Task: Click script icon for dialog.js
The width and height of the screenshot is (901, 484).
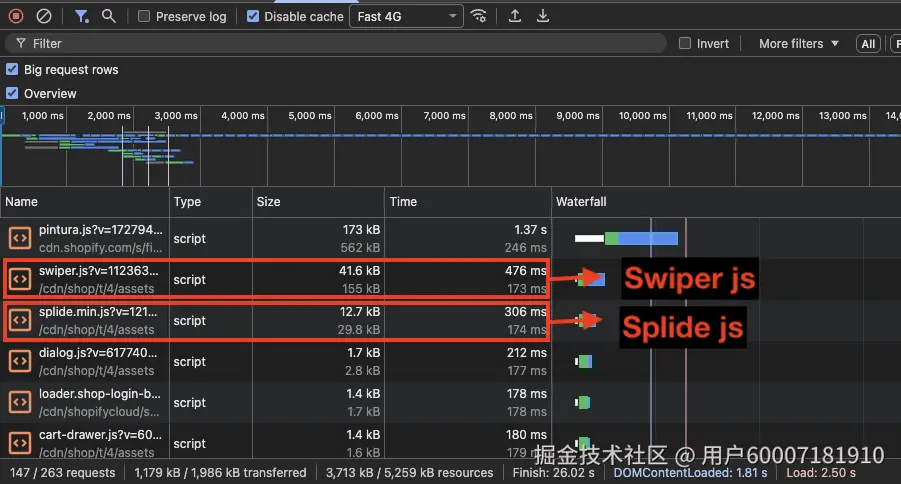Action: point(20,361)
